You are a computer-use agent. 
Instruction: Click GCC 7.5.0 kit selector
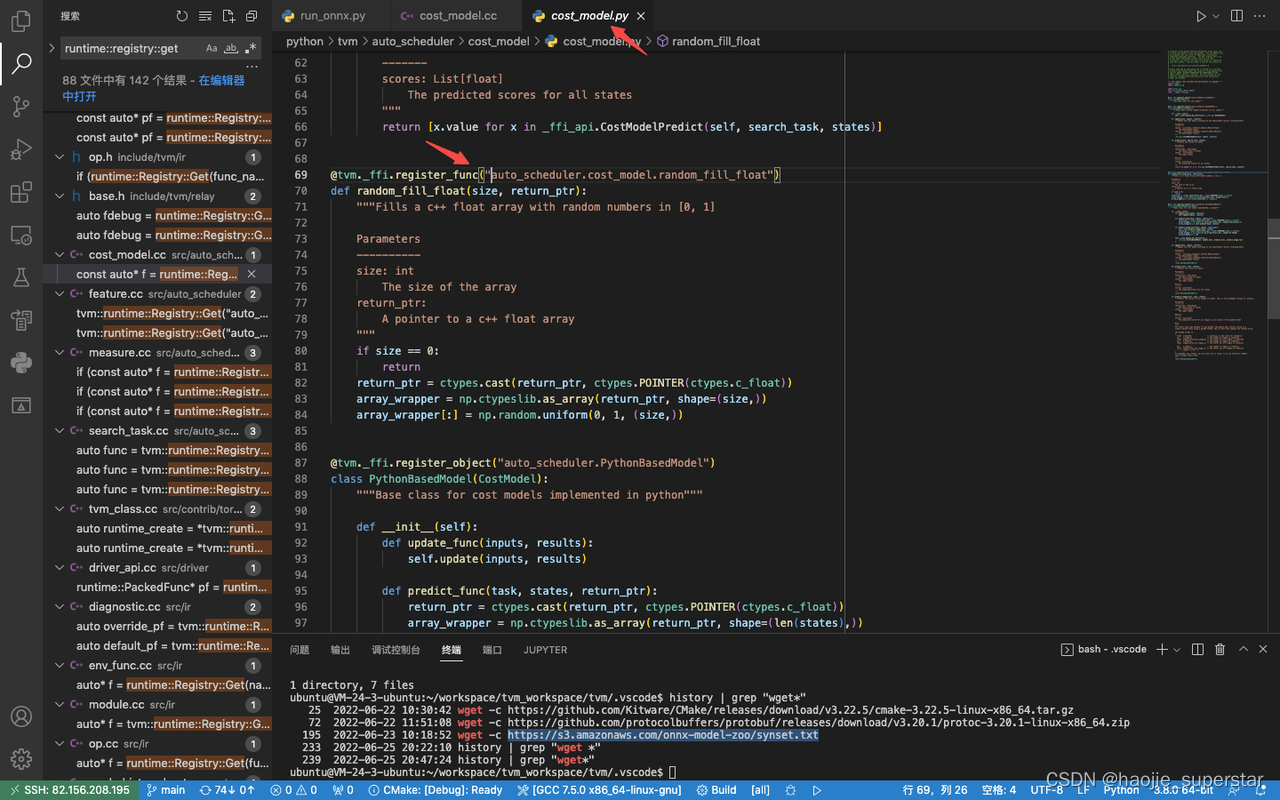coord(599,790)
